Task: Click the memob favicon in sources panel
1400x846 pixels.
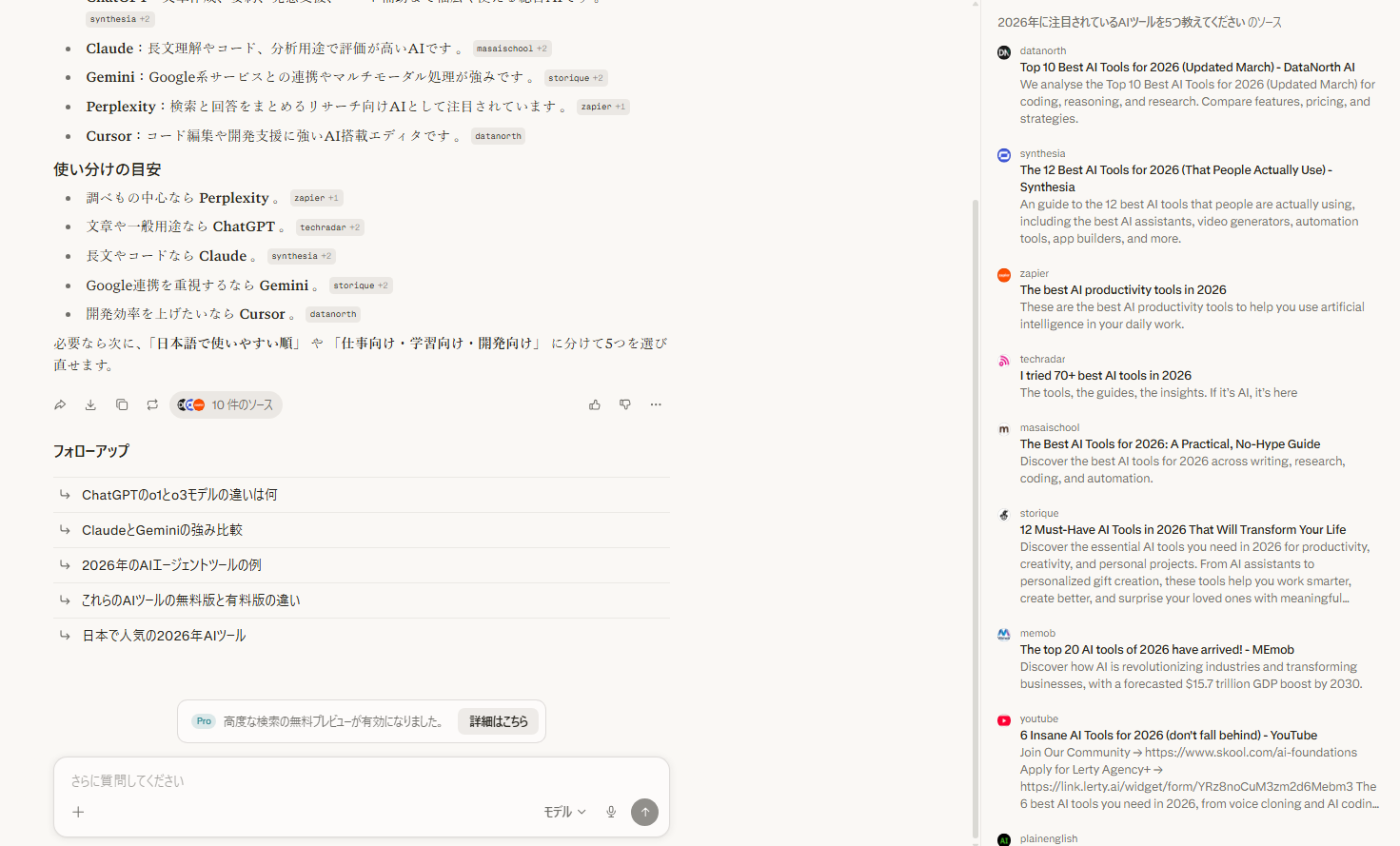Action: pyautogui.click(x=1004, y=635)
